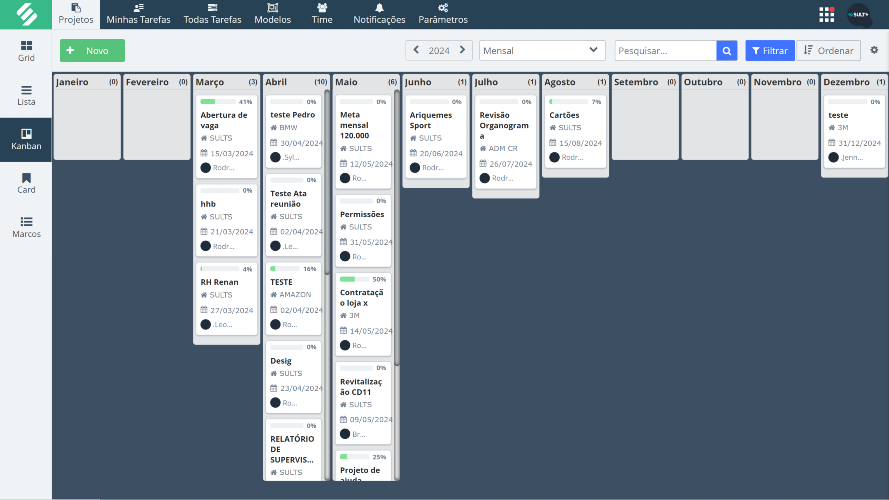Viewport: 889px width, 500px height.
Task: Click the 41% progress bar on Abertura de vaga
Action: tap(218, 101)
